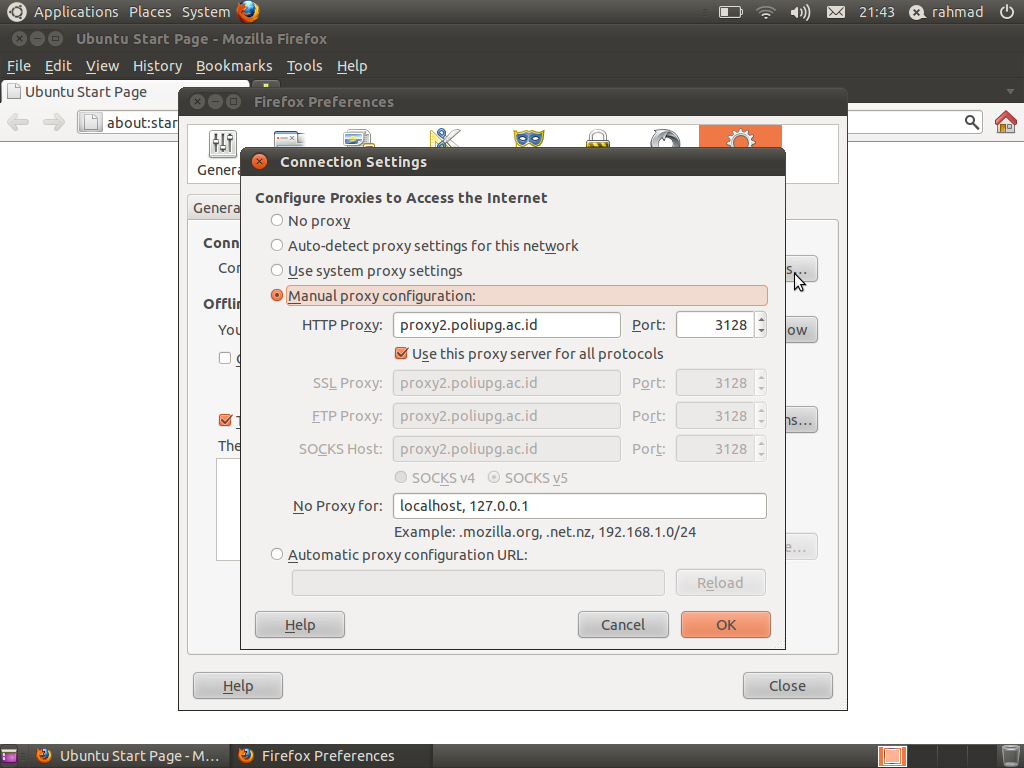Decrease the HTTP proxy port with down arrow
The image size is (1024, 768).
click(x=761, y=331)
